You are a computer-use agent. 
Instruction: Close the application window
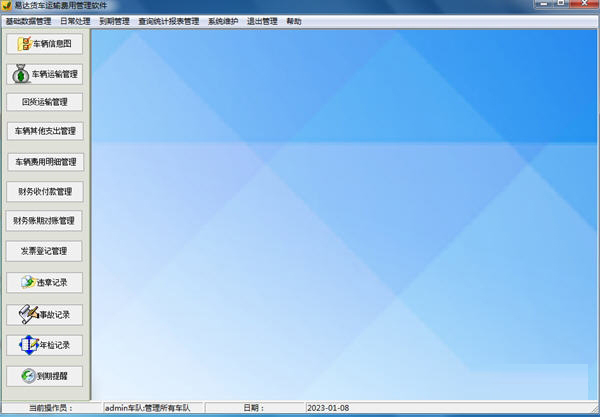[x=584, y=3]
